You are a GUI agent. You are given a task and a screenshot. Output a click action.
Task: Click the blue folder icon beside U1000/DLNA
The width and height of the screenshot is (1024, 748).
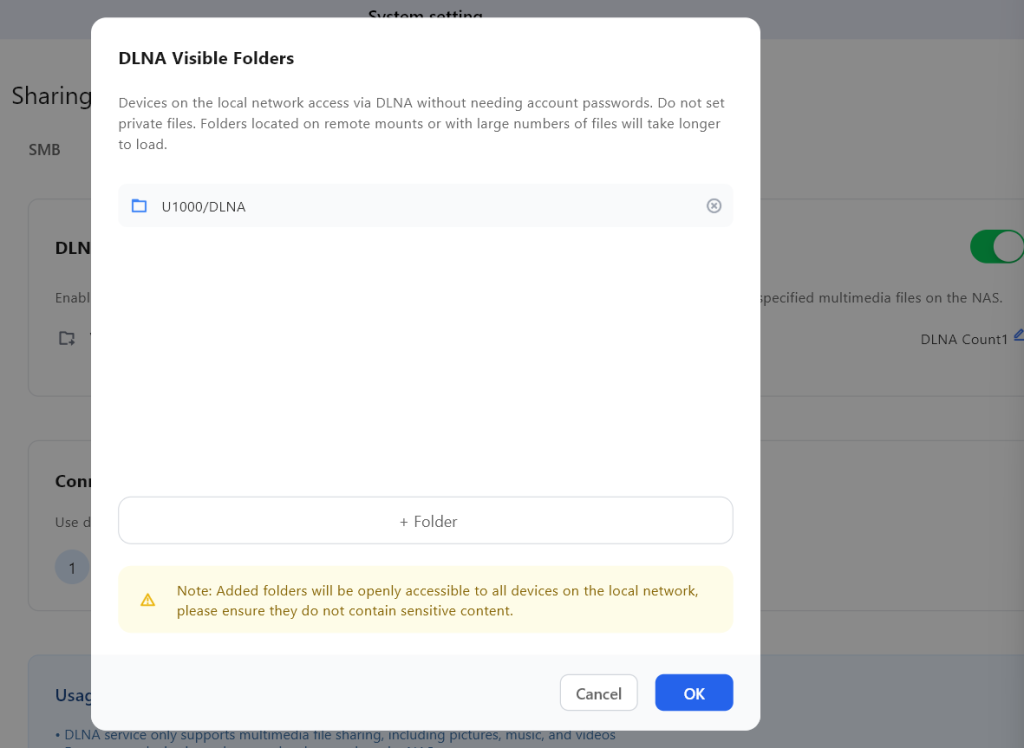pos(139,206)
